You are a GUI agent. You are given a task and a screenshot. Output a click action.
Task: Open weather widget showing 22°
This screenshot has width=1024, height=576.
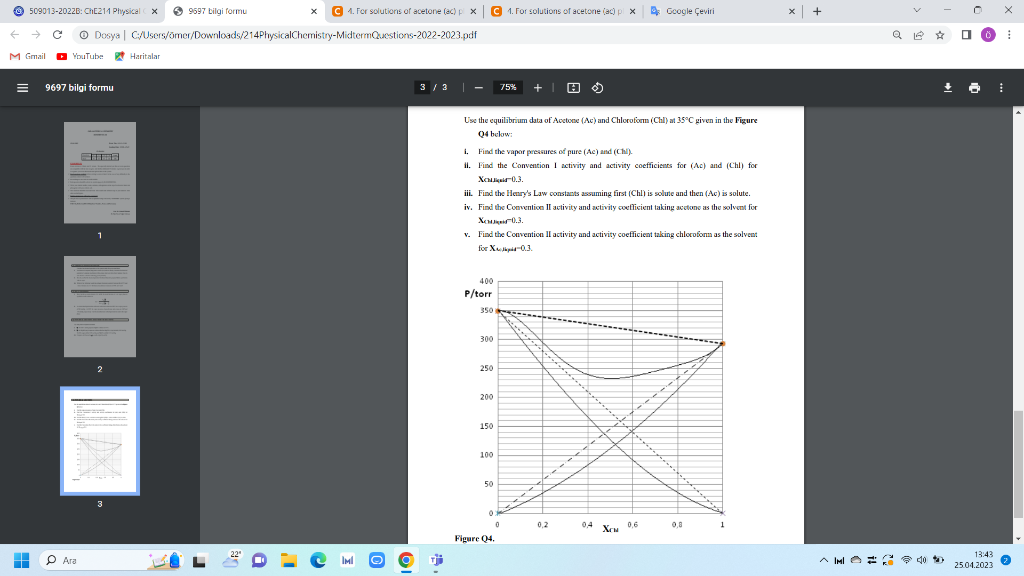coord(232,560)
